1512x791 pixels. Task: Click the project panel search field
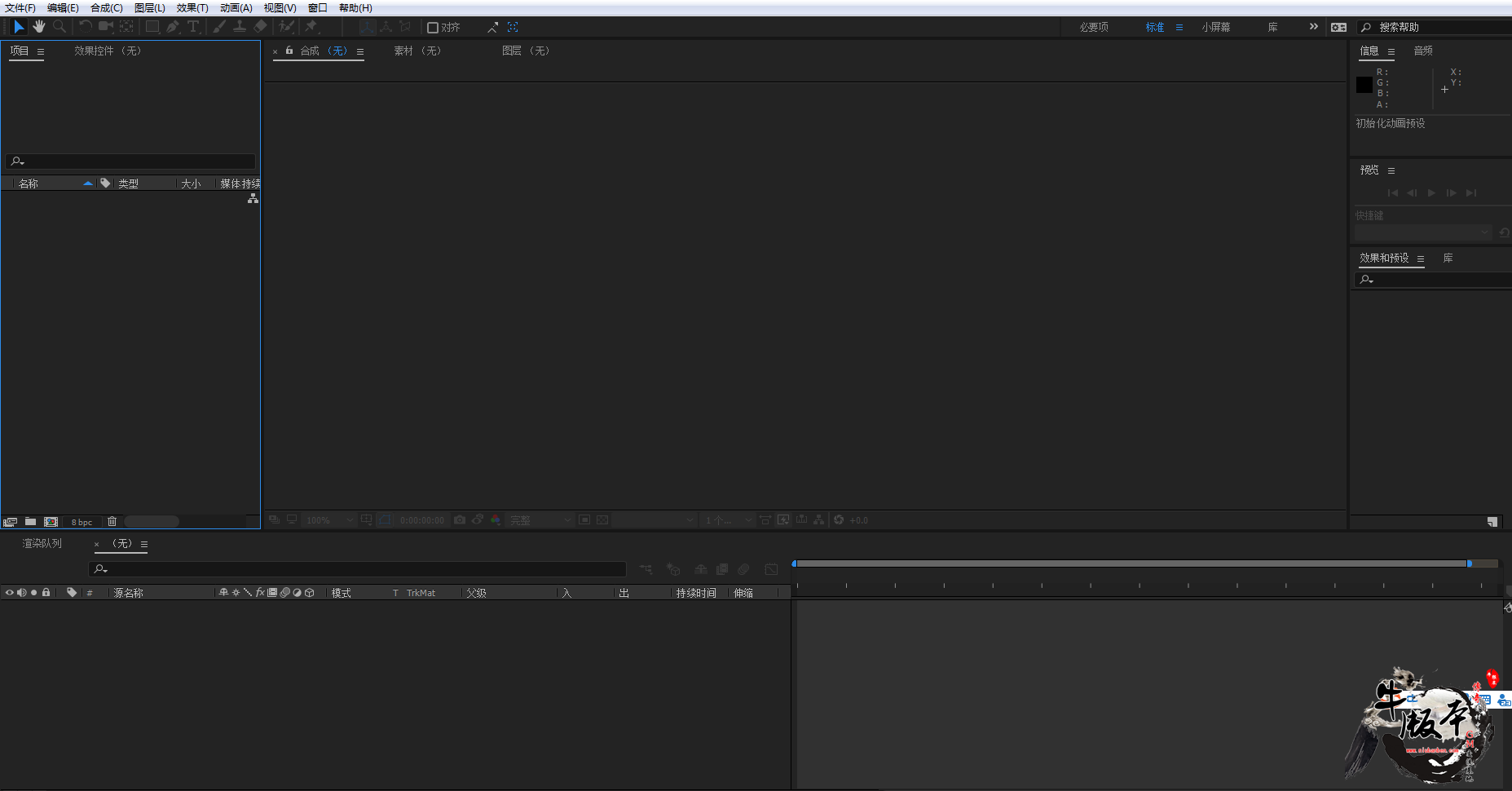(x=130, y=161)
